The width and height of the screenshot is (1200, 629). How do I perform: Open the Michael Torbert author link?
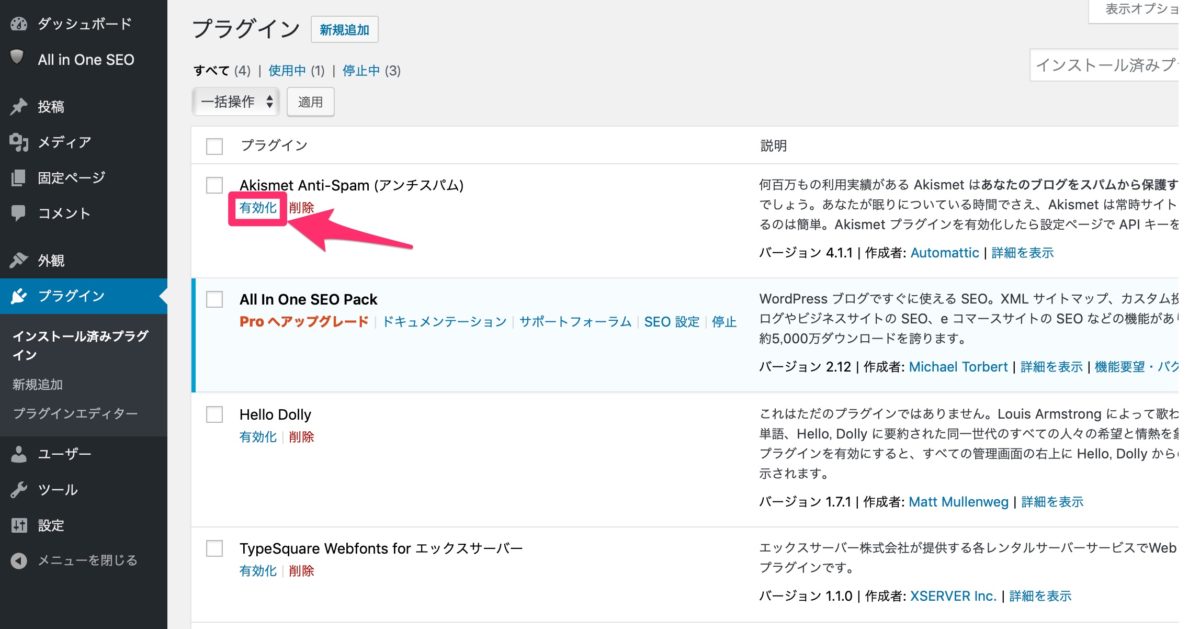coord(958,367)
